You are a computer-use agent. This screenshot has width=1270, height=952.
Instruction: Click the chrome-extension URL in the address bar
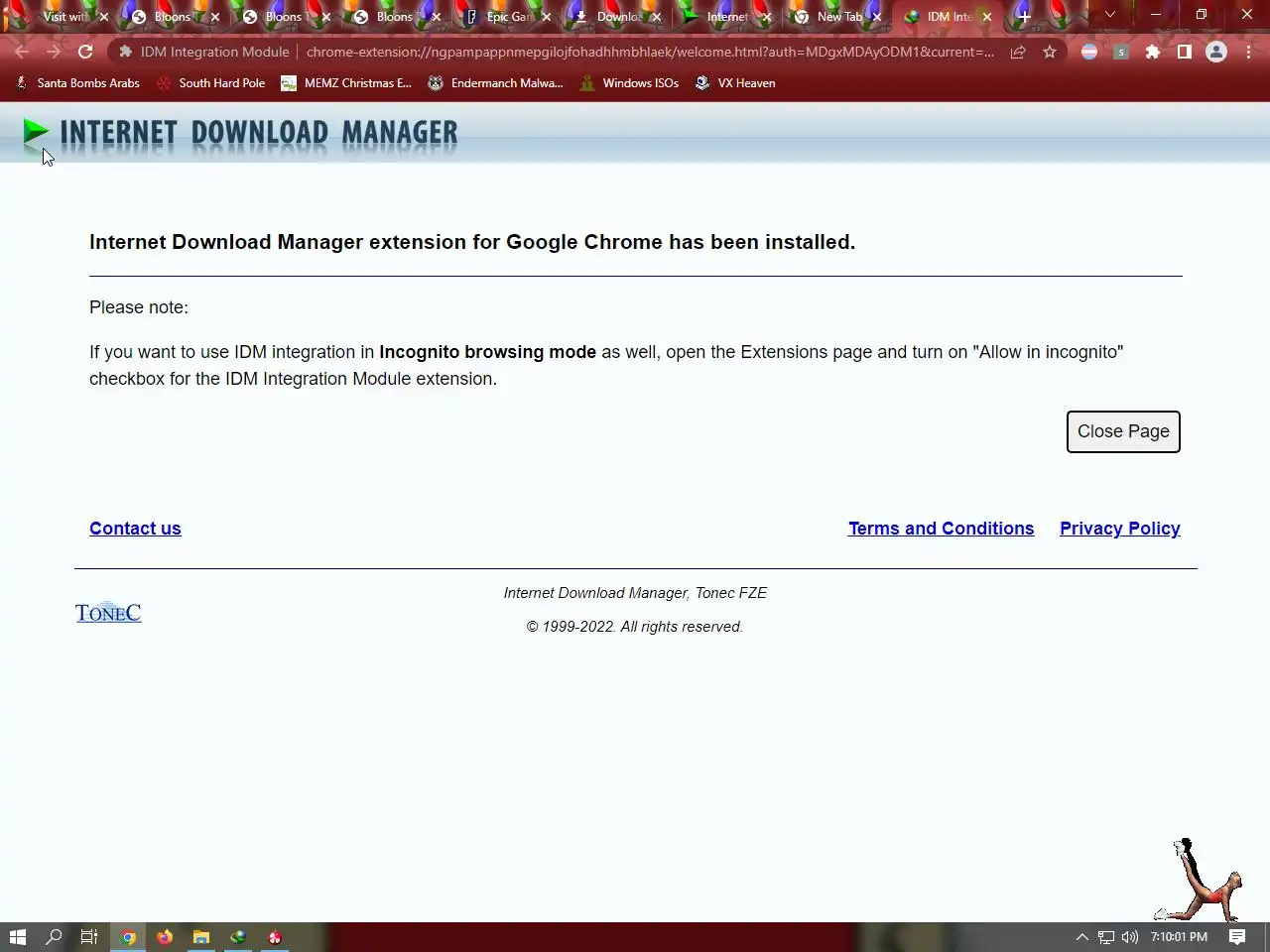[650, 52]
